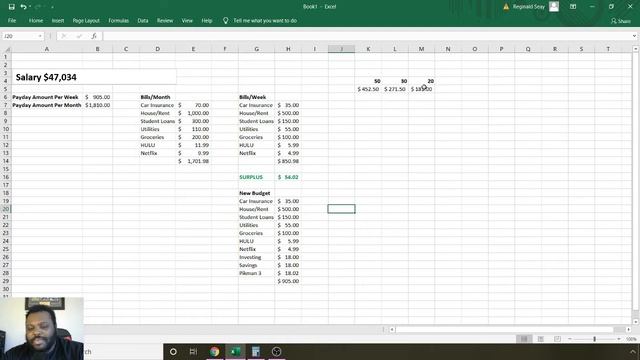Click the Tell me lightbulb icon
640x360 pixels.
coord(225,20)
